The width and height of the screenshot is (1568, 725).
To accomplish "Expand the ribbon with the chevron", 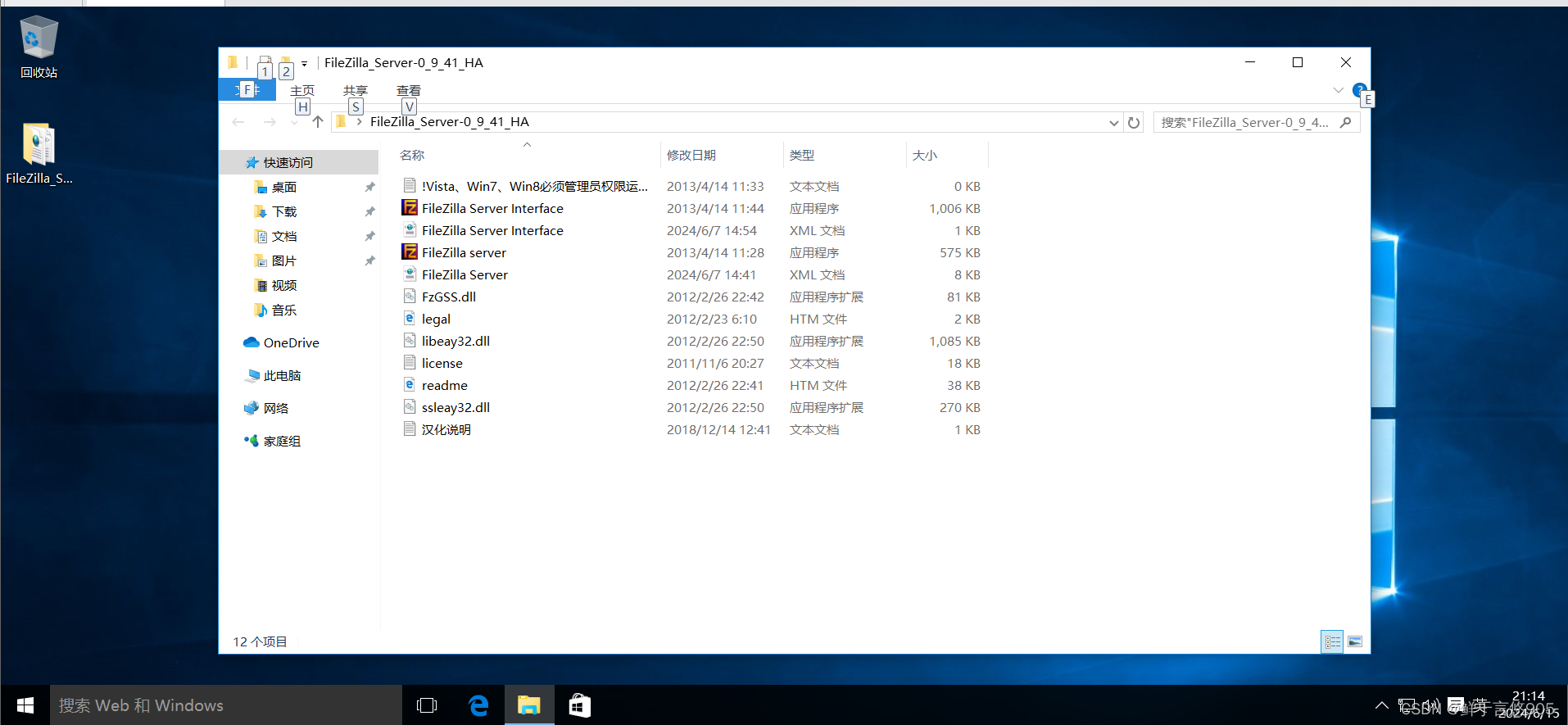I will coord(1338,90).
